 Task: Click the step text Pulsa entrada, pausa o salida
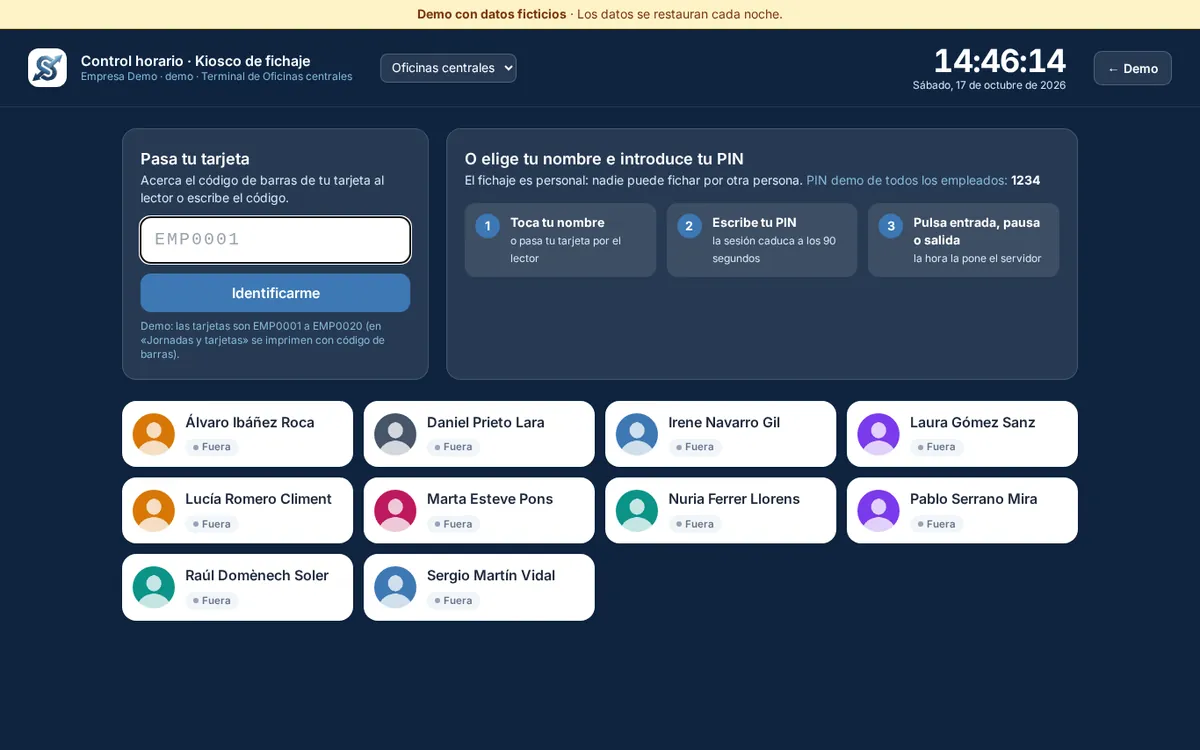click(x=977, y=231)
